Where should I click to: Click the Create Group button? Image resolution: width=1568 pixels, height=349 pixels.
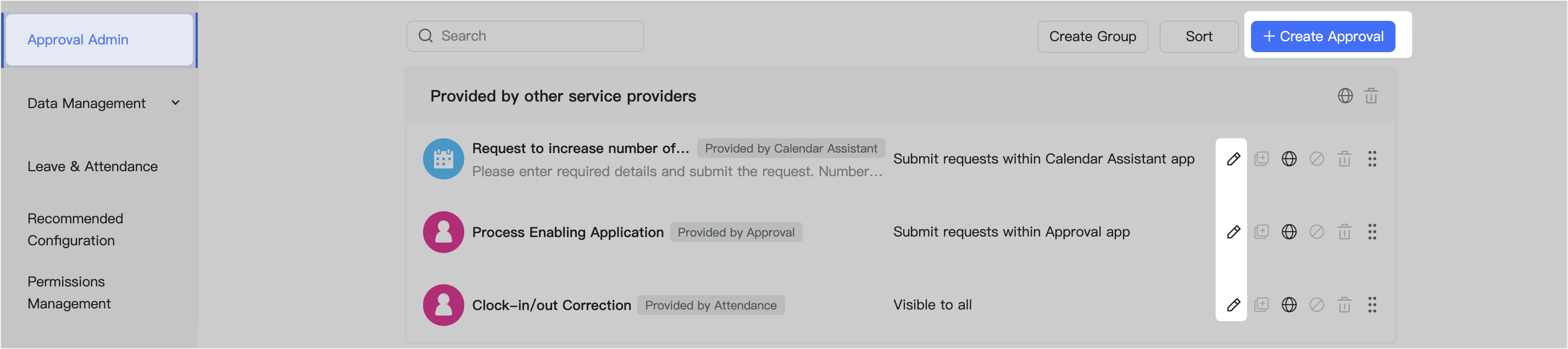coord(1093,36)
